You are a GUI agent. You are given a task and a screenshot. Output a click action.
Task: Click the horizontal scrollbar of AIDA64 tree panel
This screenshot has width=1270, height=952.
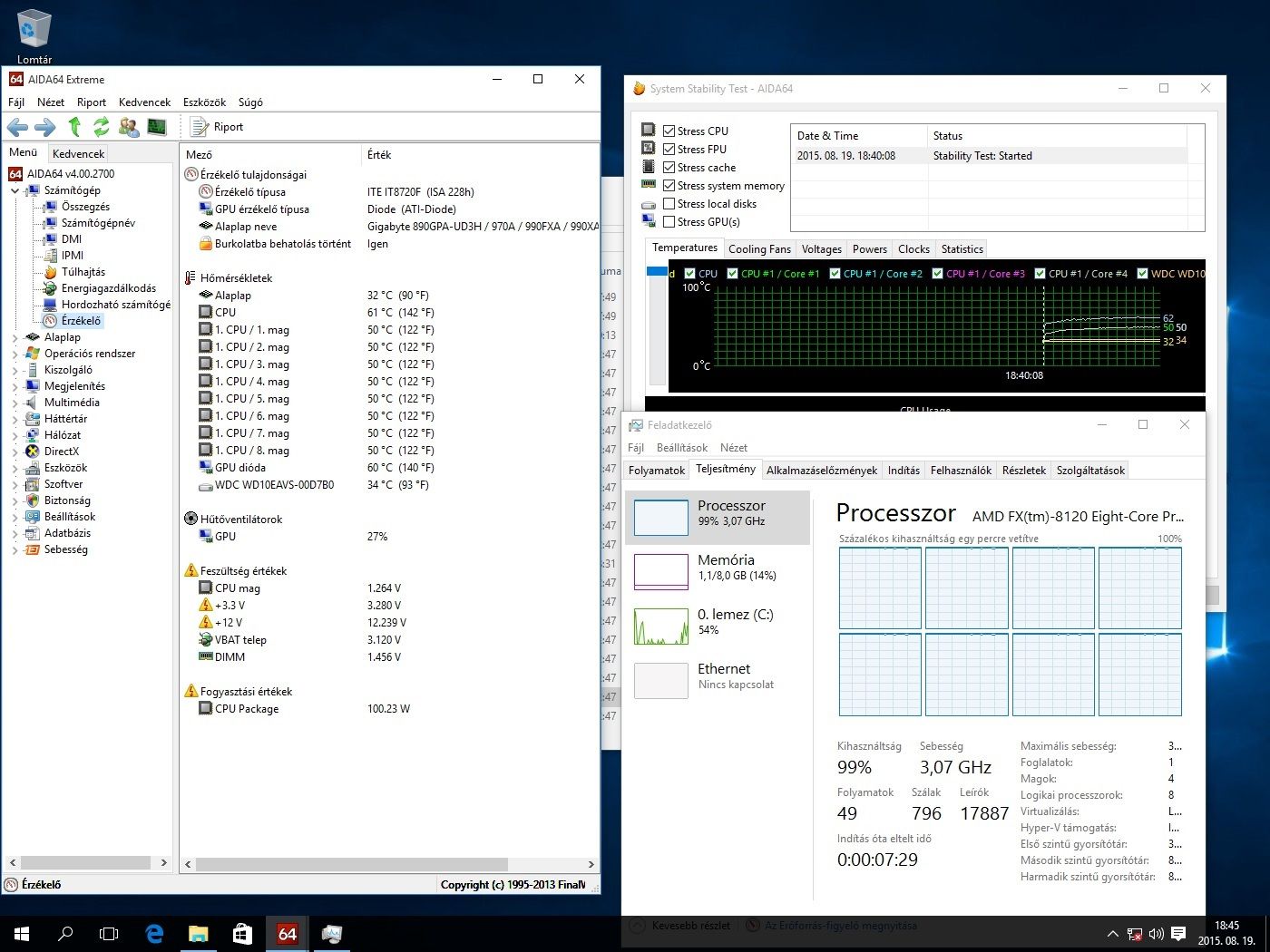point(86,862)
